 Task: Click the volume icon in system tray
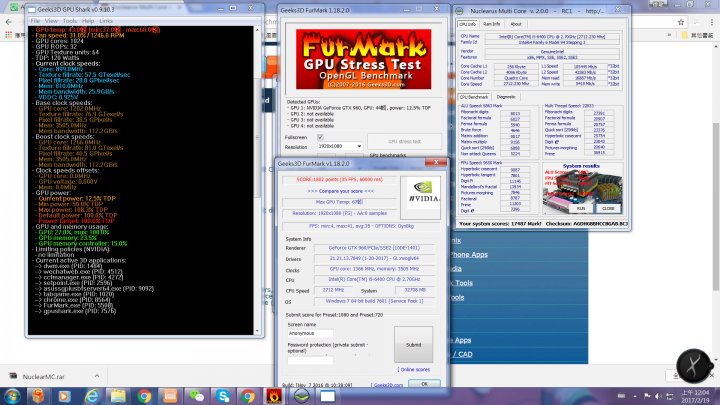click(658, 396)
